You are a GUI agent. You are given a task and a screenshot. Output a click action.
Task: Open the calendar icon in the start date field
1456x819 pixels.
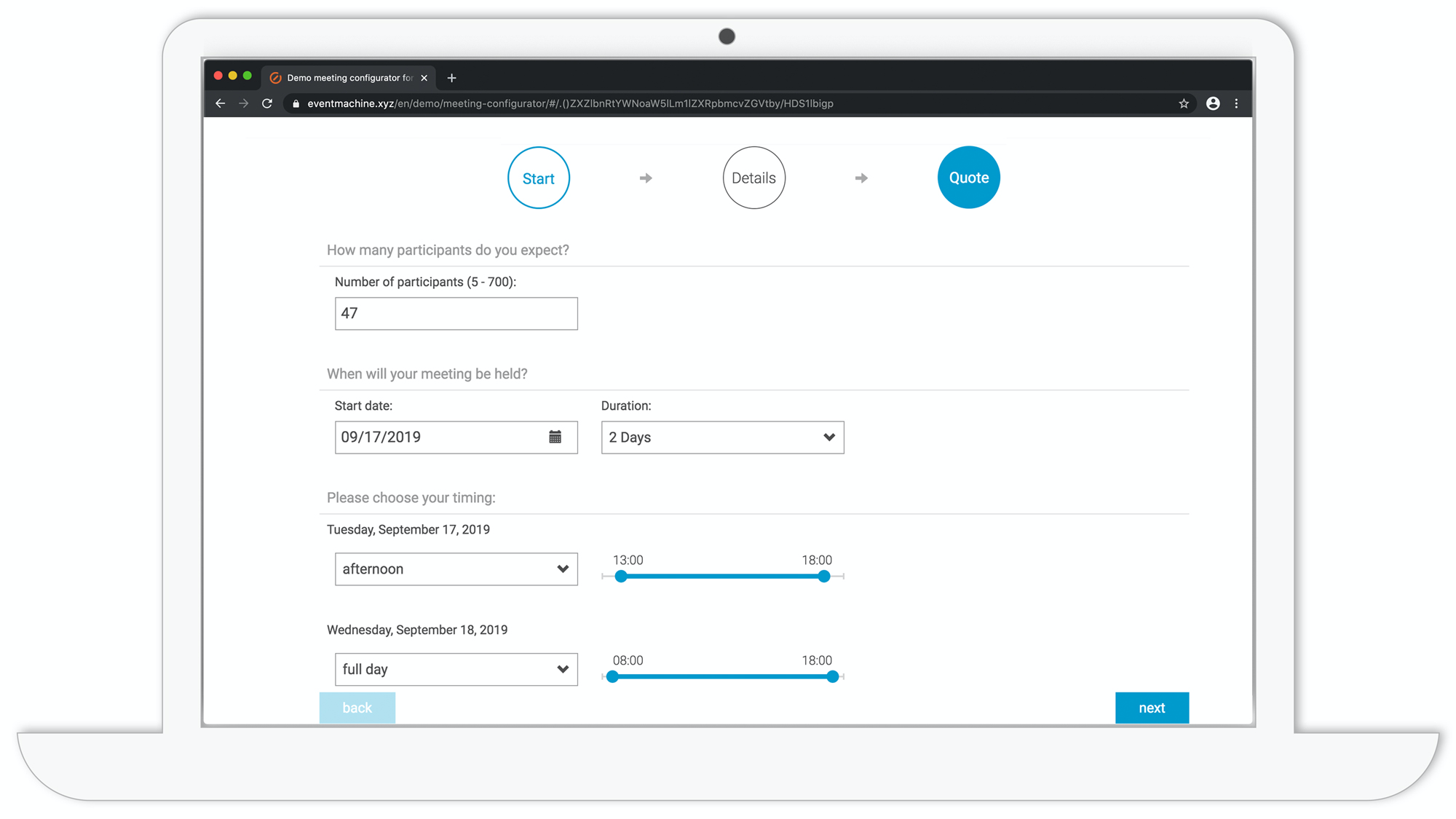(555, 436)
